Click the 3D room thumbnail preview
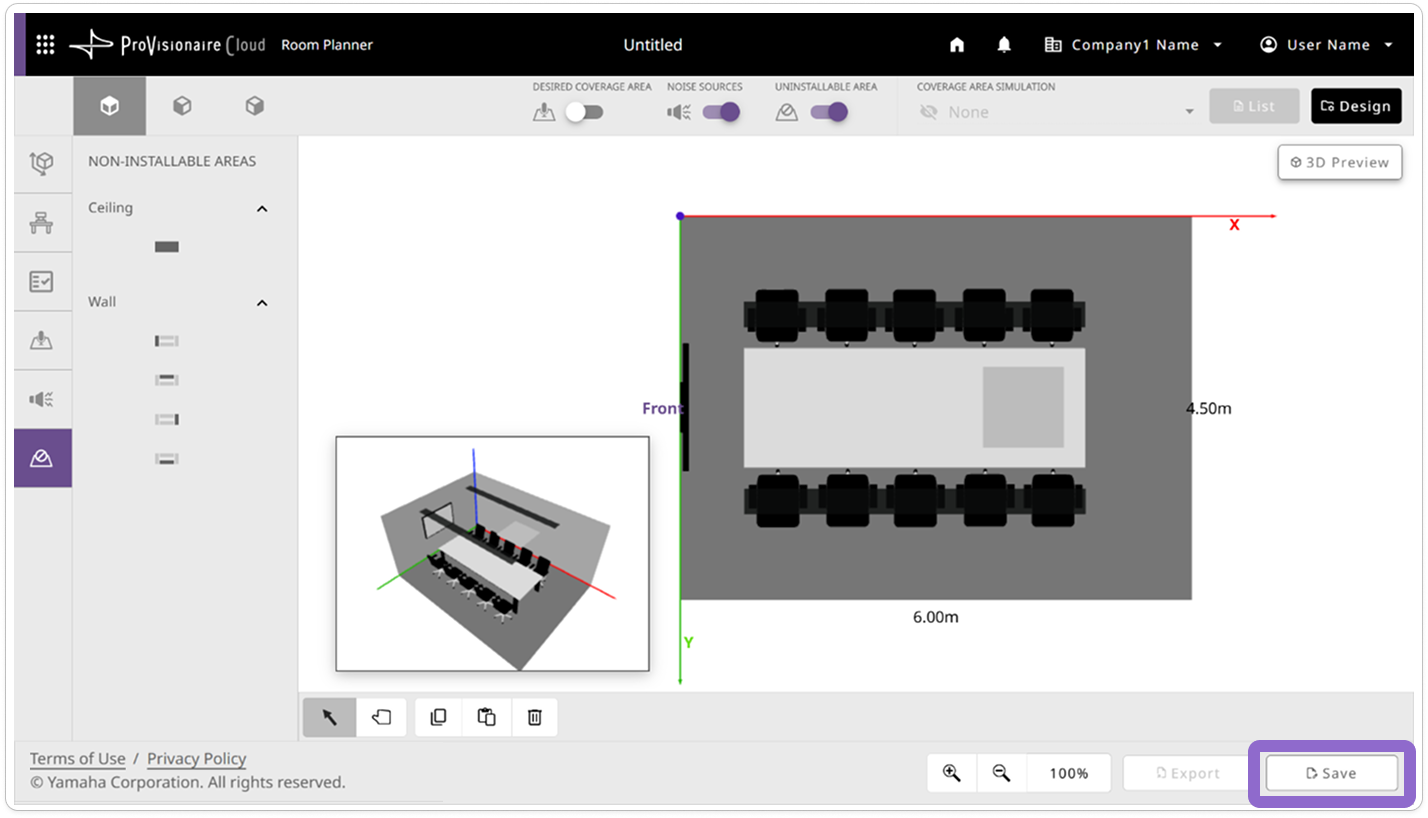1428x818 pixels. [492, 553]
